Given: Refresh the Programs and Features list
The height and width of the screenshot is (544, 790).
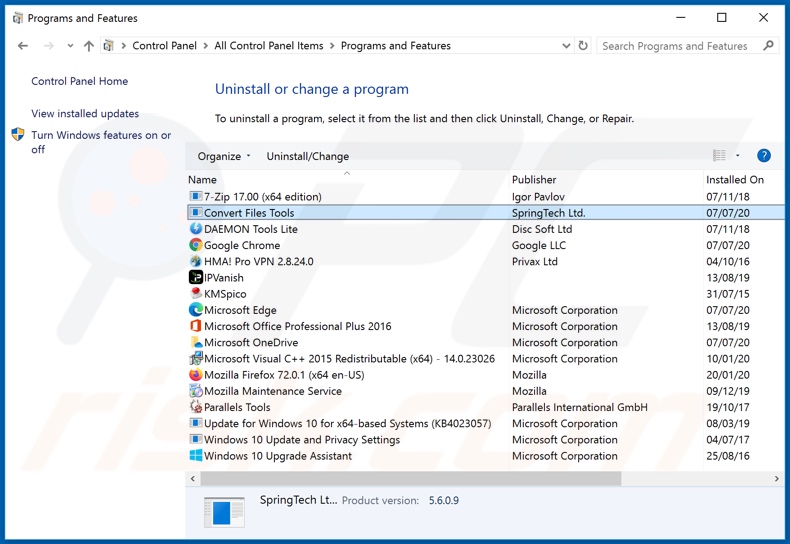Looking at the screenshot, I should click(x=583, y=46).
